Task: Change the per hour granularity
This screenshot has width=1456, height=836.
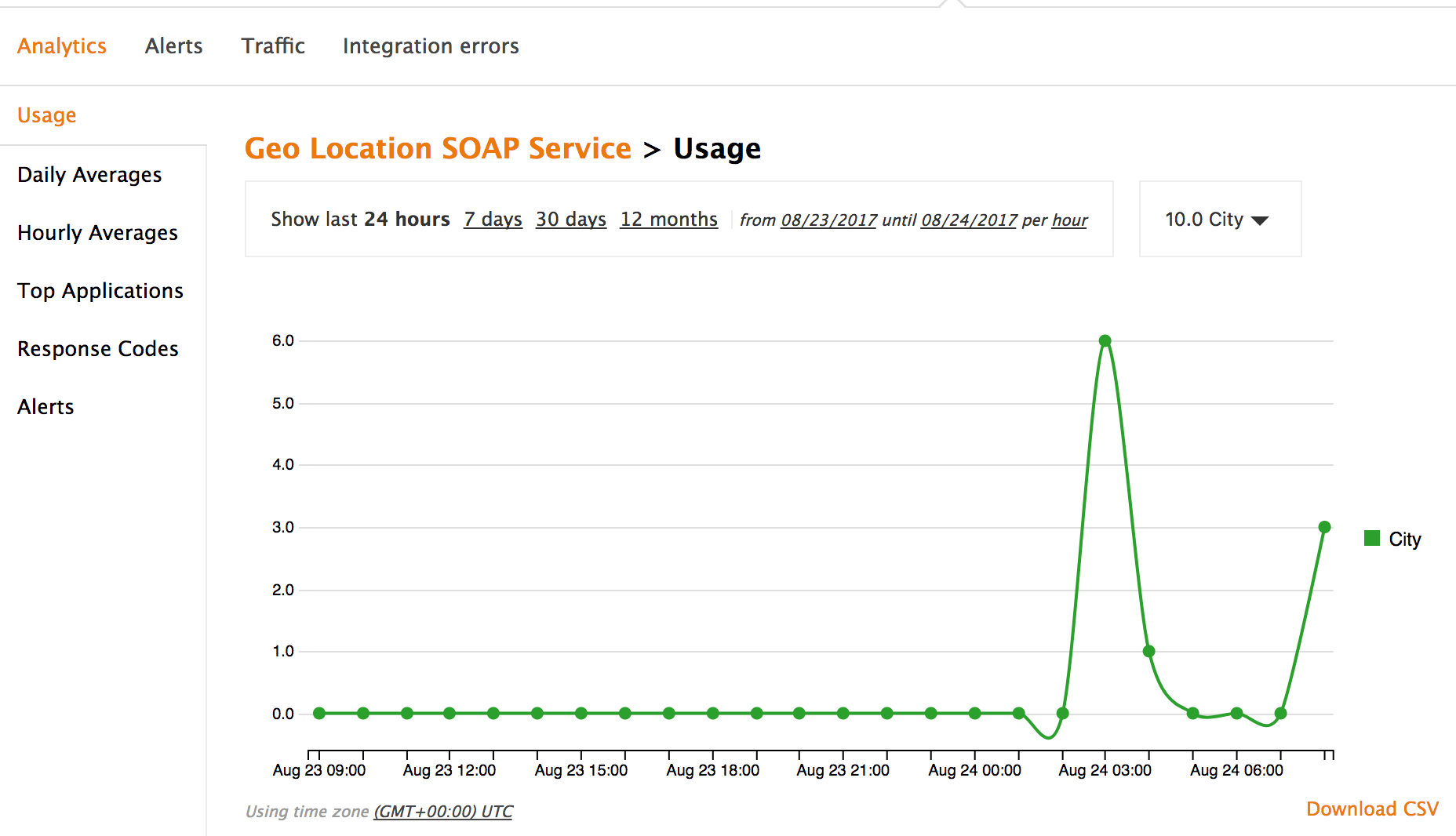Action: [x=1069, y=220]
